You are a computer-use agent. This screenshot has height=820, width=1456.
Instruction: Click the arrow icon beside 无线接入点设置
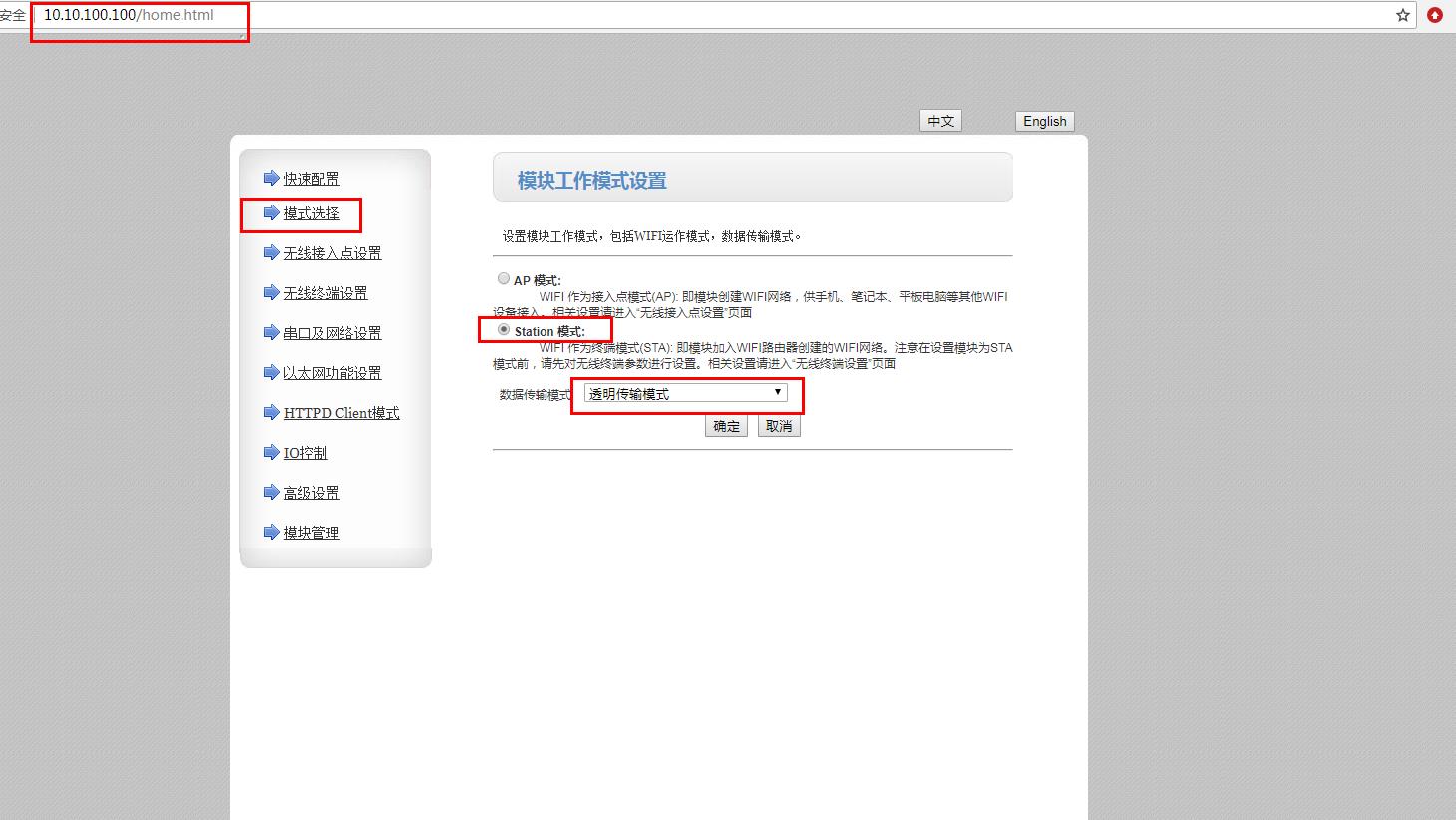click(271, 252)
